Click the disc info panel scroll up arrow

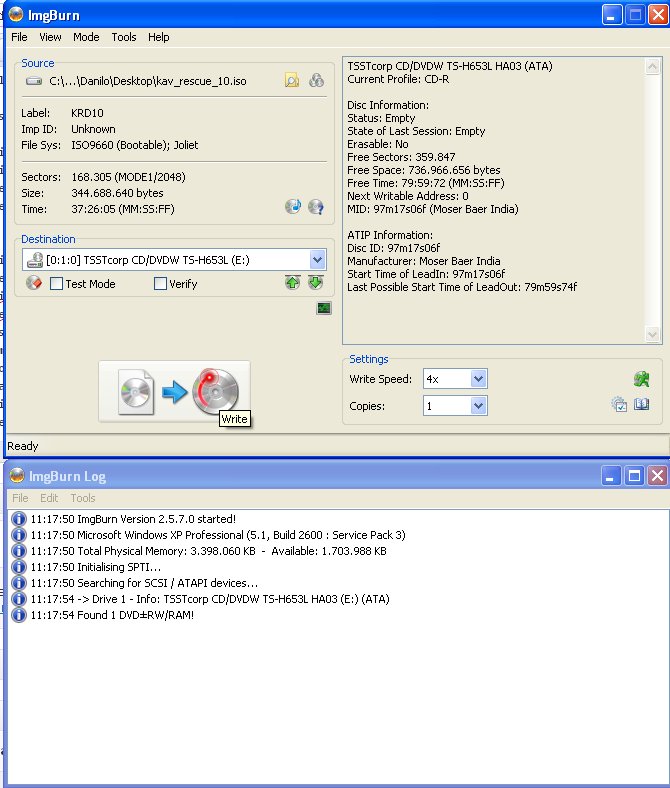tap(652, 66)
